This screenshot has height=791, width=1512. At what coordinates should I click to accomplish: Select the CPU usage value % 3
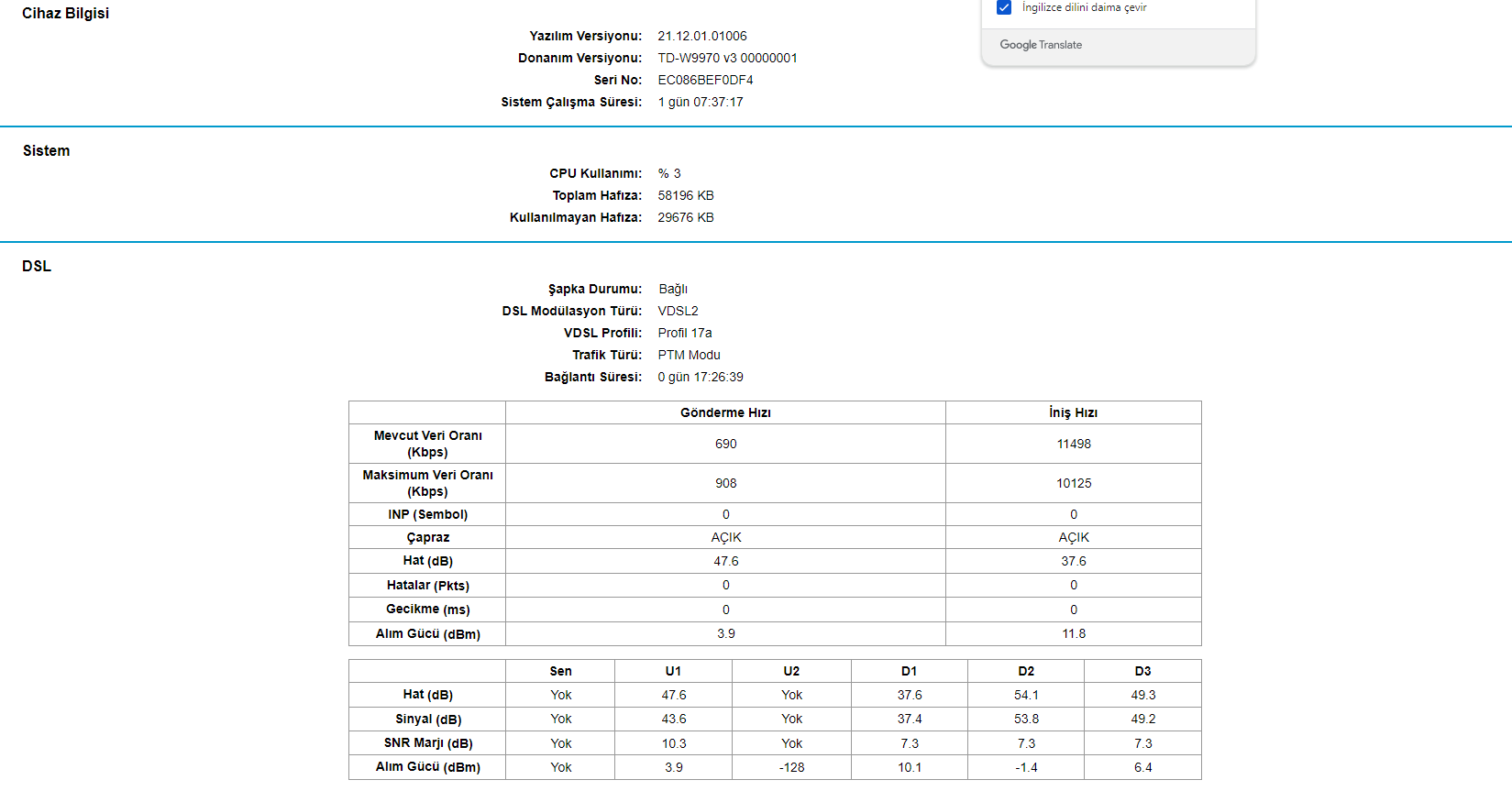click(669, 173)
